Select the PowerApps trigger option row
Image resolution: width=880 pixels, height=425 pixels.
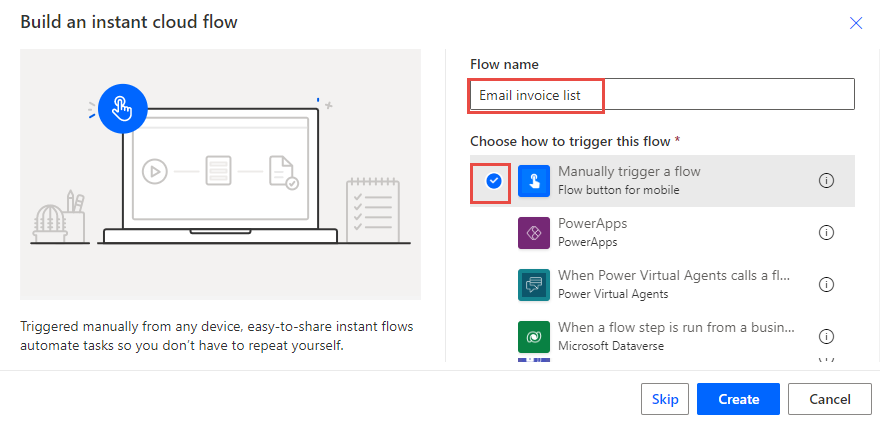[662, 232]
